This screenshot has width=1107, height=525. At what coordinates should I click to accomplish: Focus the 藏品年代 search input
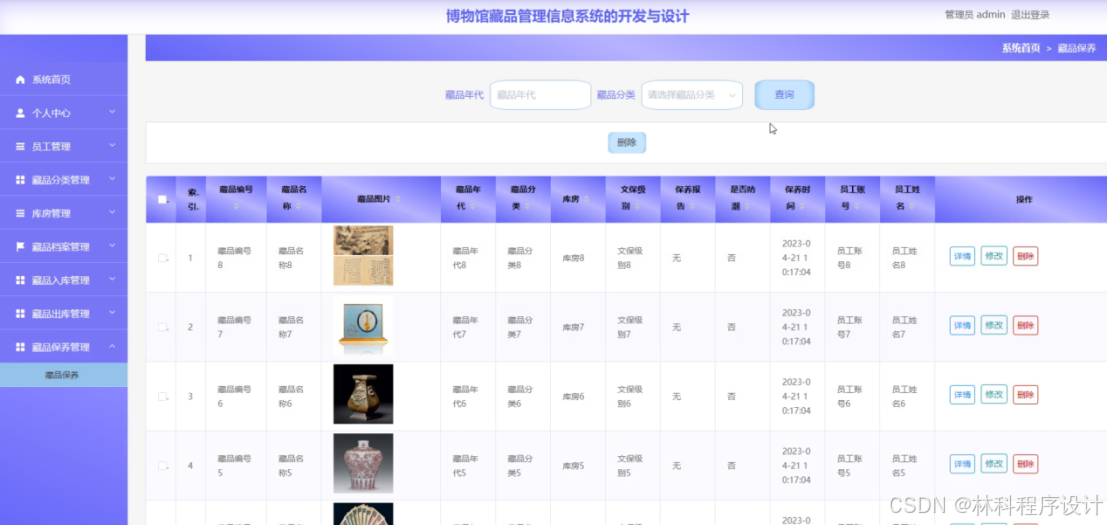click(540, 95)
